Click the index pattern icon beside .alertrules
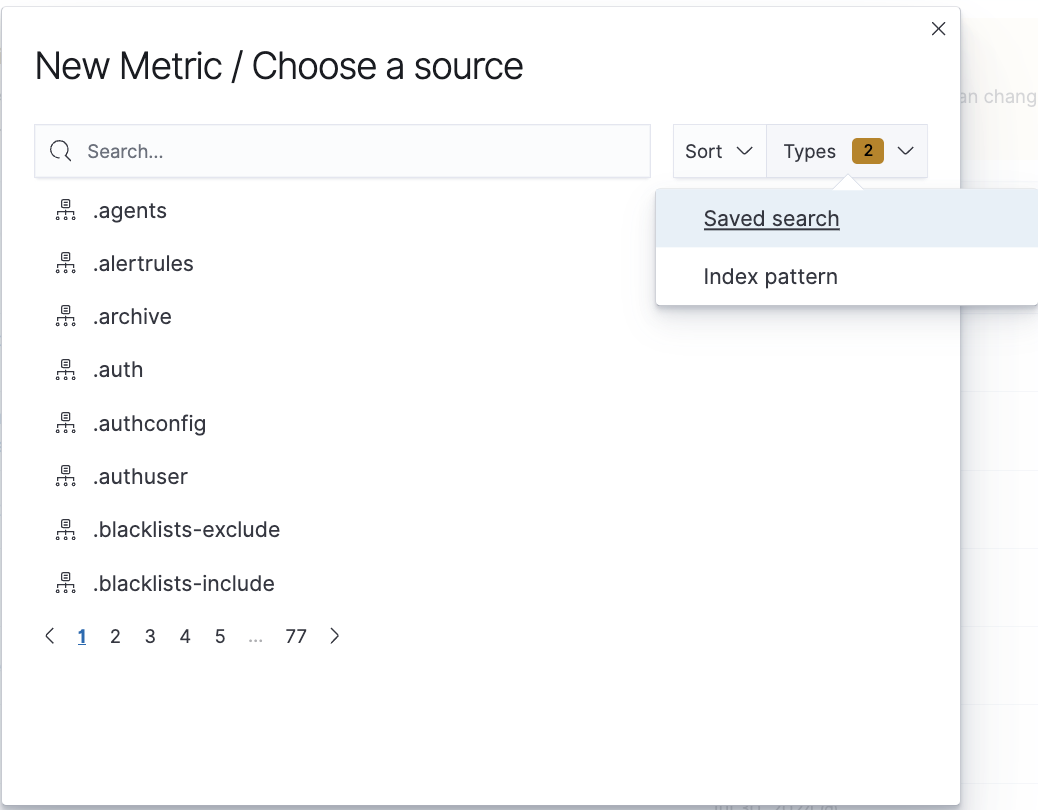The height and width of the screenshot is (810, 1038). [65, 264]
